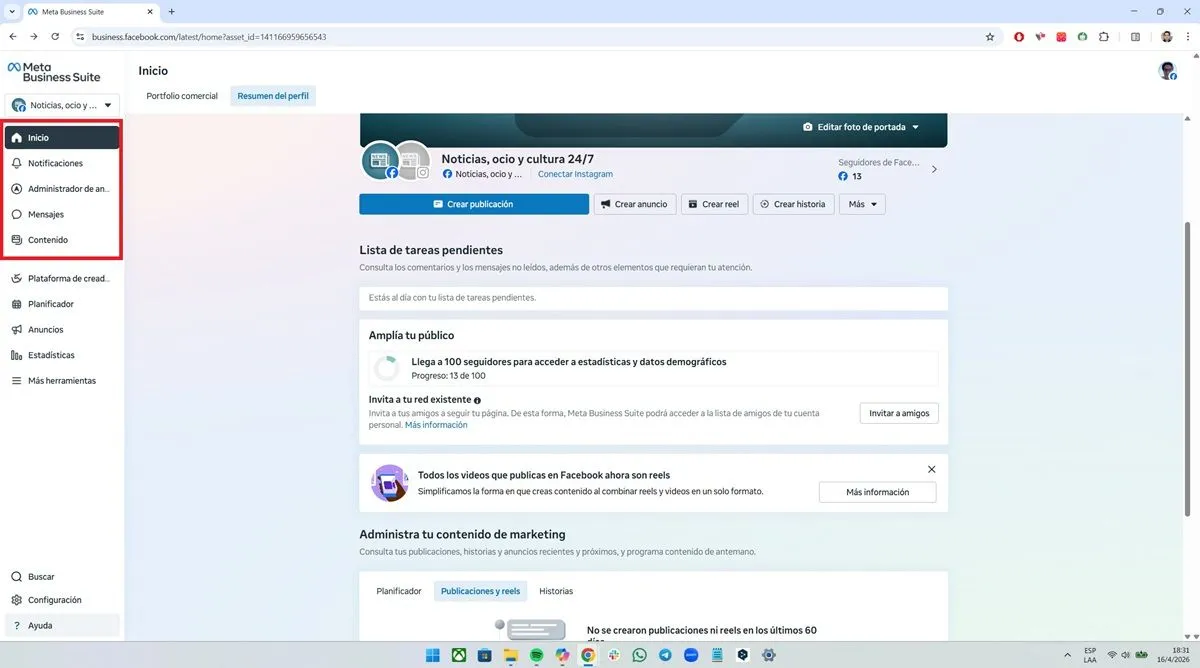Switch to the Portfolio comercial tab
This screenshot has width=1200, height=668.
[181, 95]
